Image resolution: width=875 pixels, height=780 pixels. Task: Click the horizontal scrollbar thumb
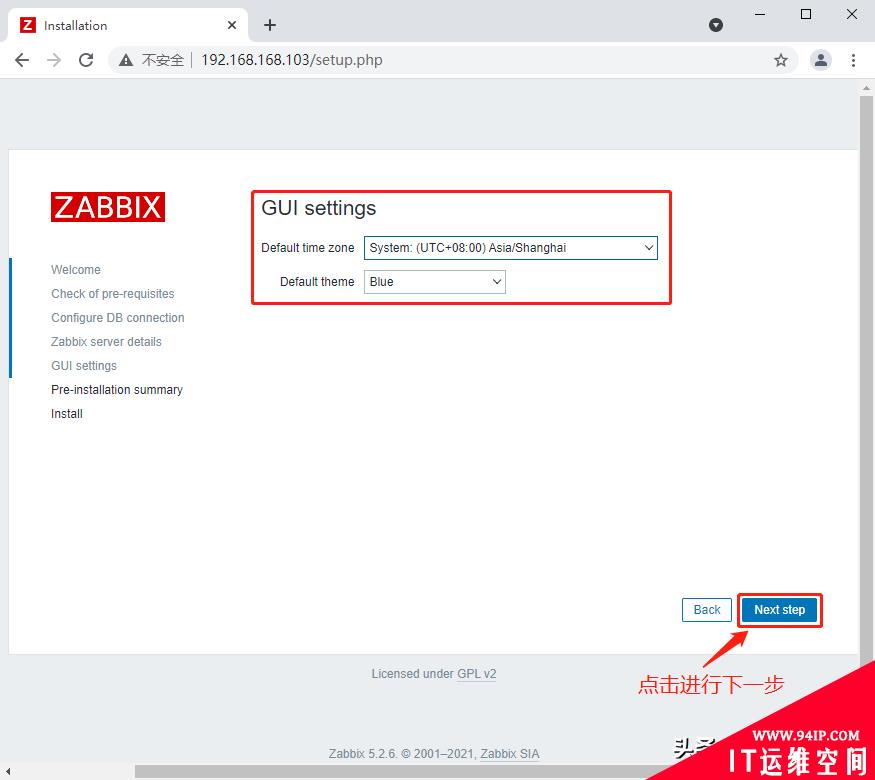coord(391,772)
